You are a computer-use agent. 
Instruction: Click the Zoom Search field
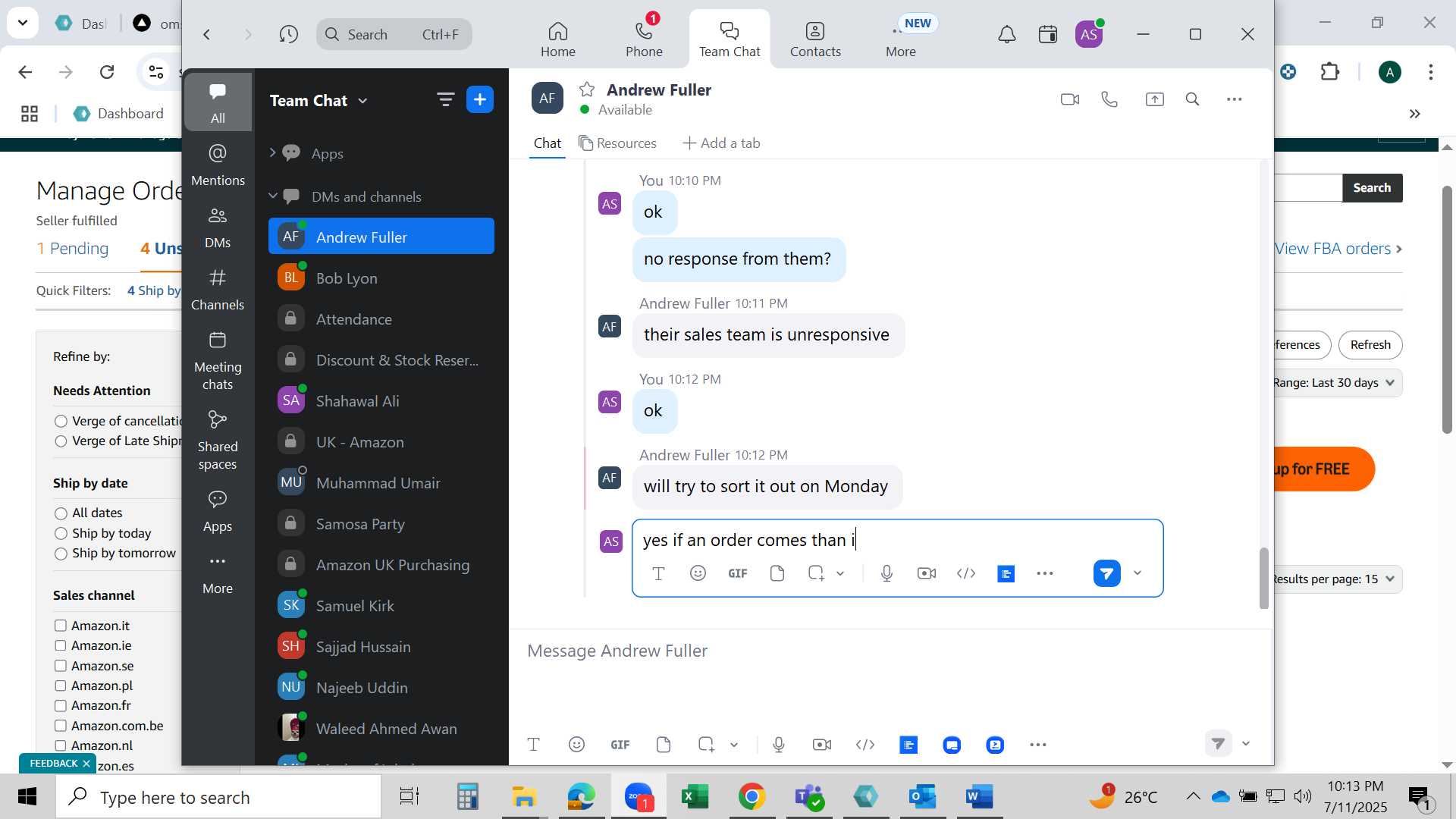tap(394, 34)
